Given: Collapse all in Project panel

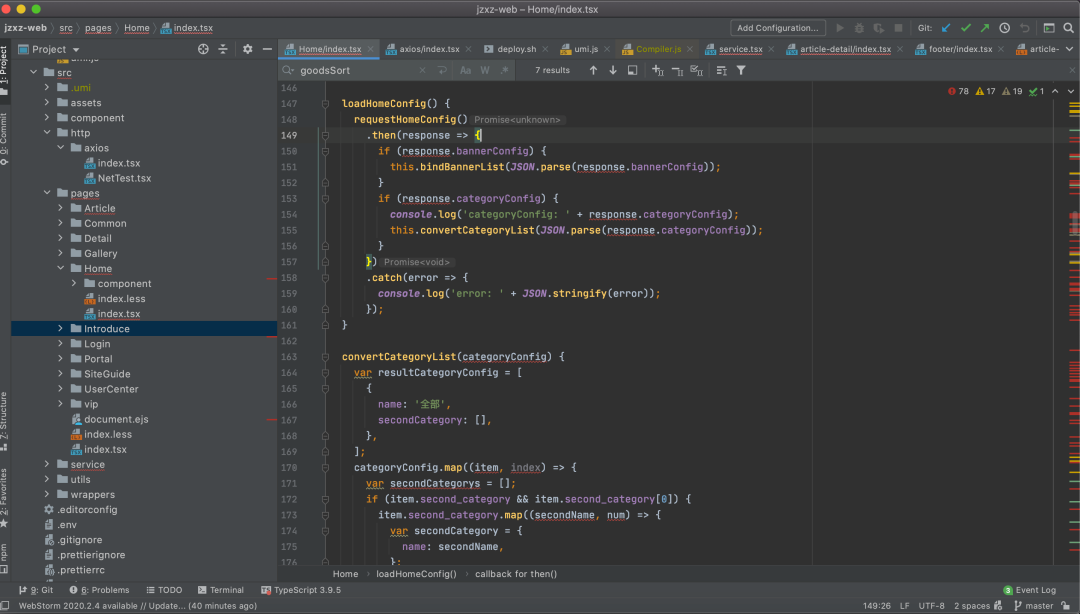Looking at the screenshot, I should click(x=225, y=49).
